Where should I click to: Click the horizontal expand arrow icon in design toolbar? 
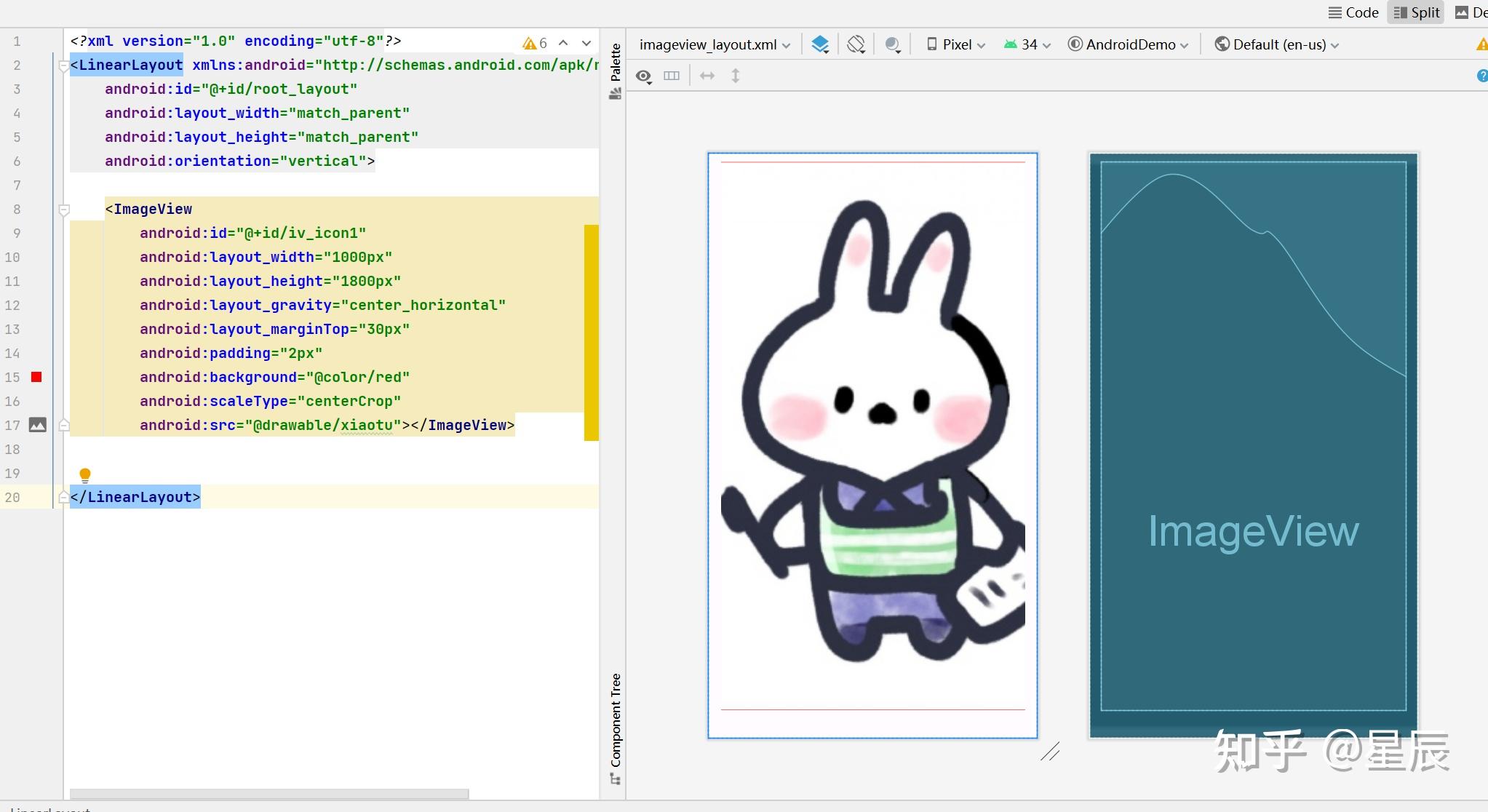[x=707, y=76]
